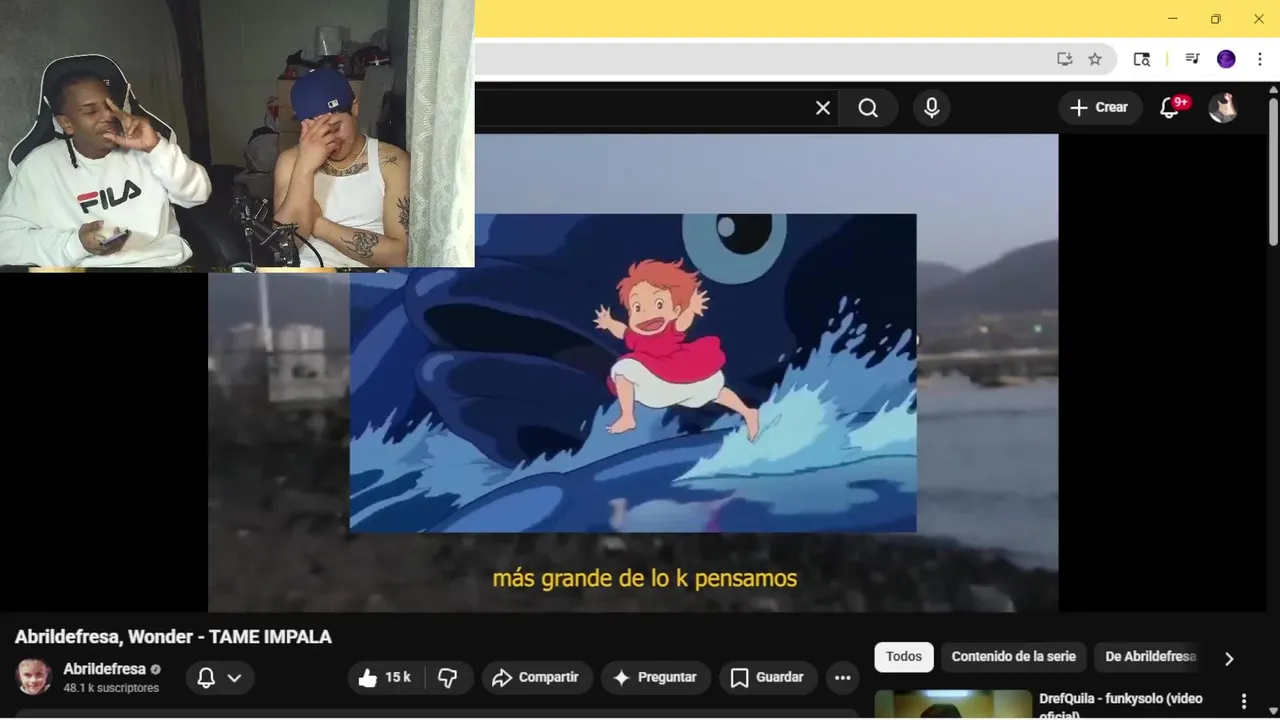Image resolution: width=1280 pixels, height=720 pixels.
Task: Open options menu for DrefQuila video
Action: point(1244,702)
